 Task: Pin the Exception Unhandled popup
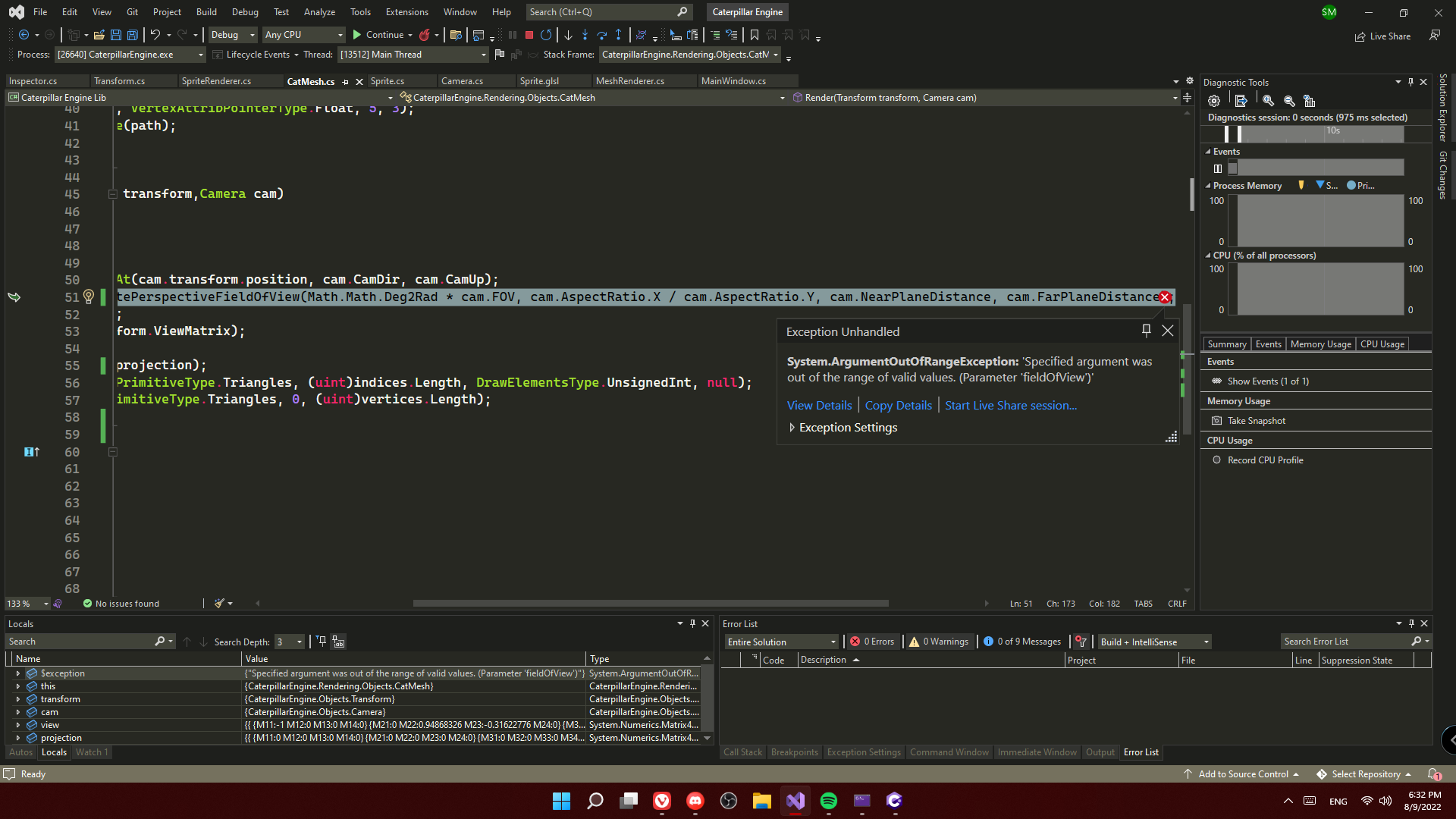[x=1146, y=330]
